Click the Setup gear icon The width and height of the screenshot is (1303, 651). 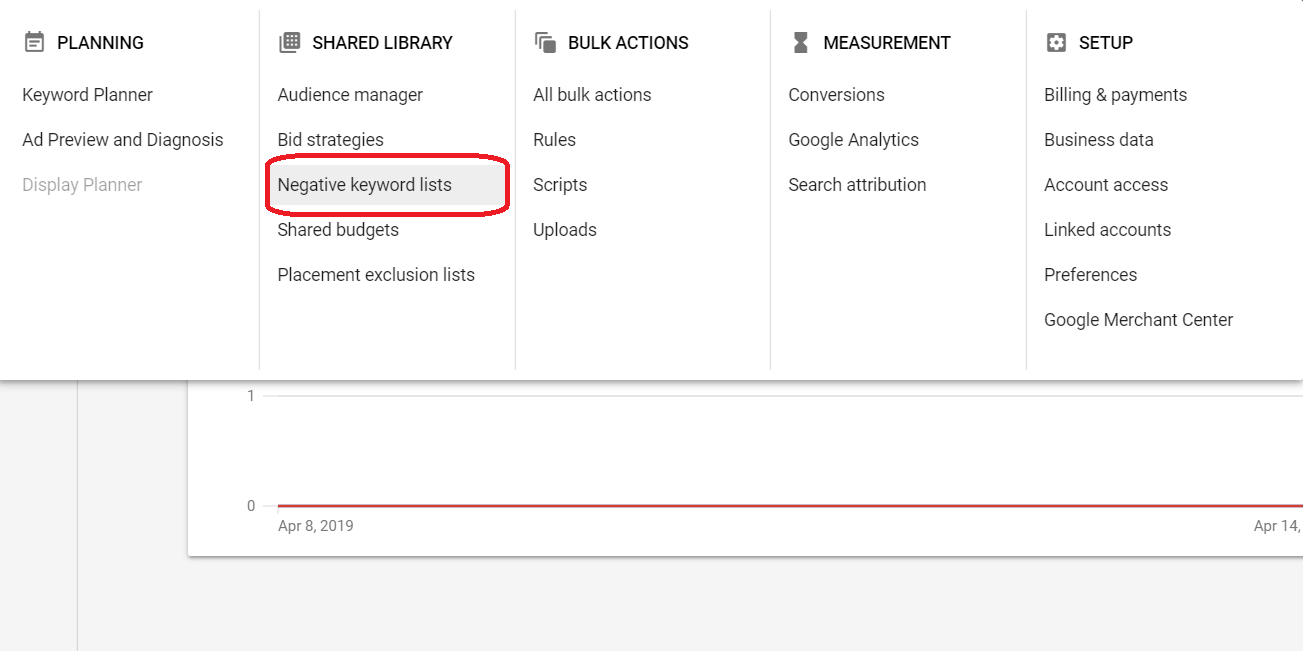(x=1056, y=42)
